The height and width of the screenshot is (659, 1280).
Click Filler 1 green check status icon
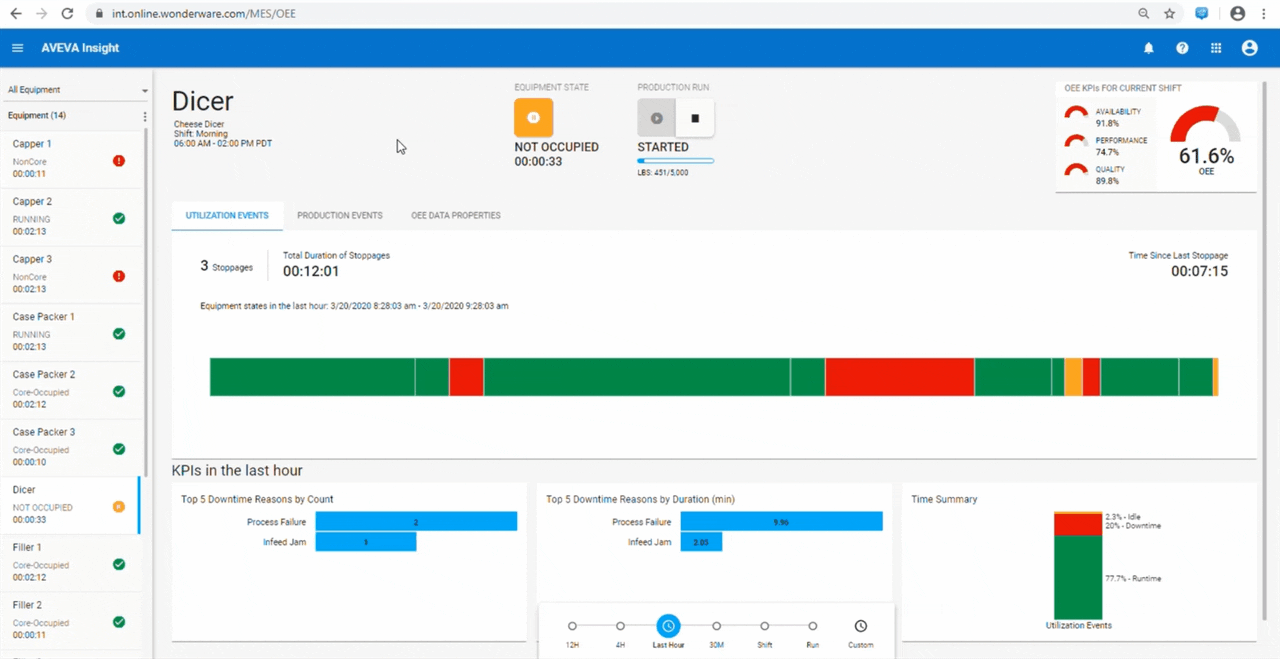119,565
